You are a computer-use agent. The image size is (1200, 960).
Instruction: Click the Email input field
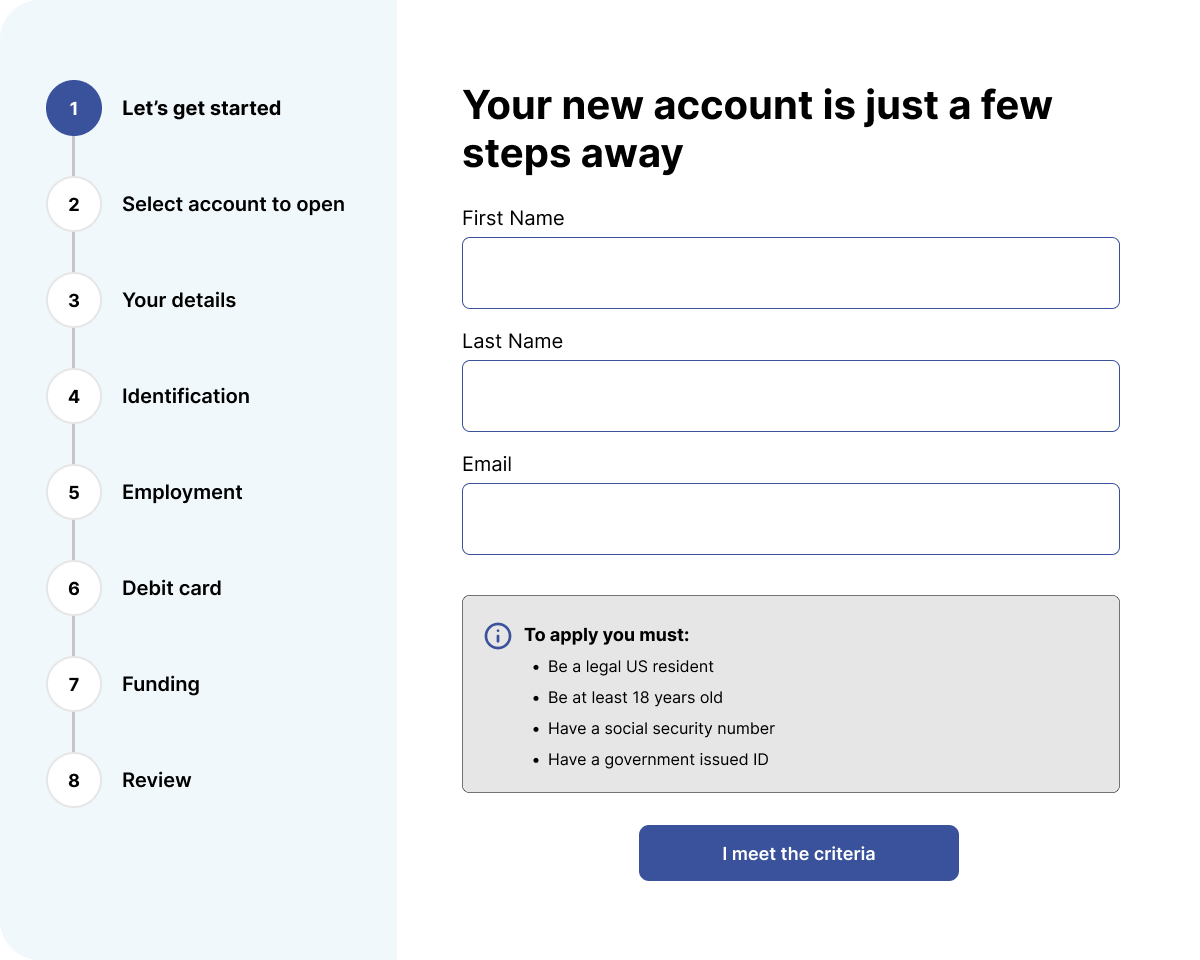coord(790,519)
